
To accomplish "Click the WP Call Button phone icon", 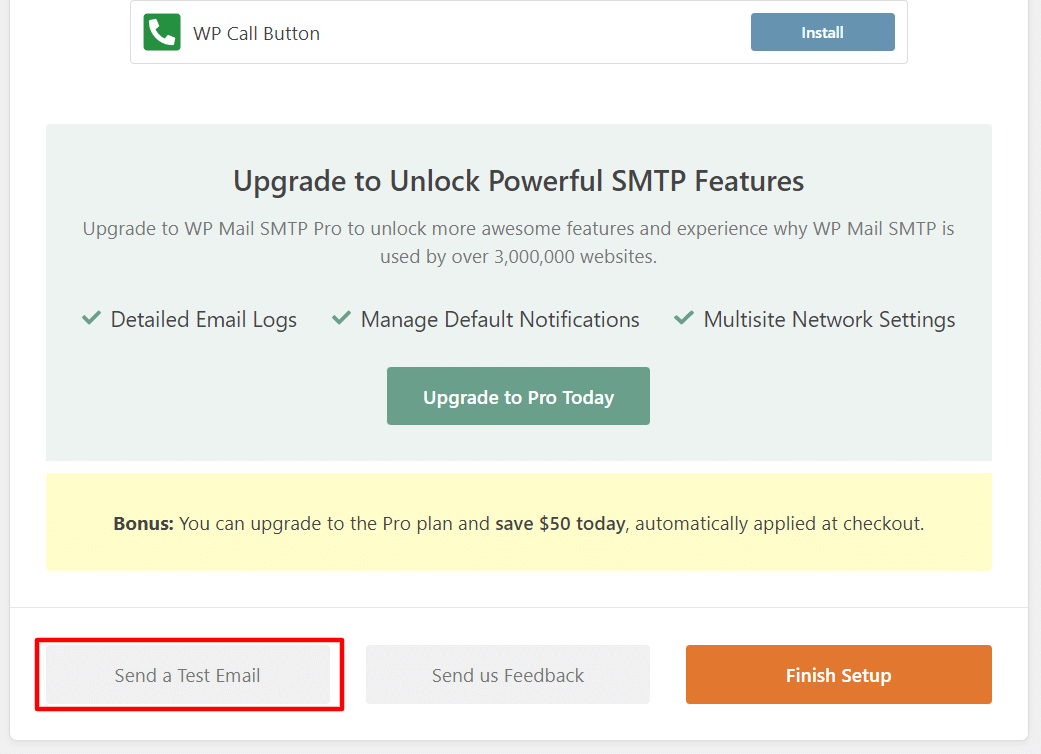I will (x=161, y=31).
